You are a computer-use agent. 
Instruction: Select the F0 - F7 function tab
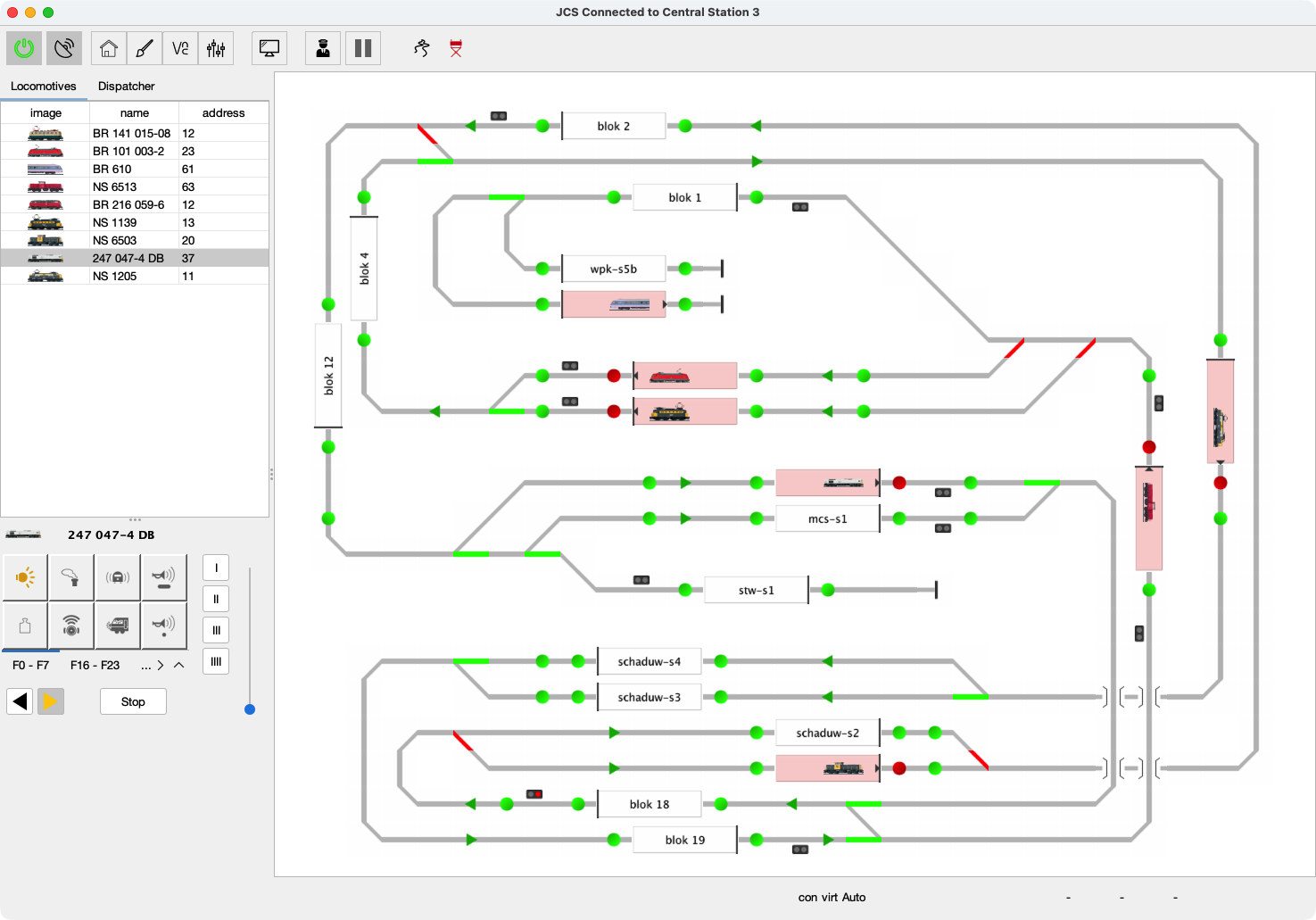31,665
